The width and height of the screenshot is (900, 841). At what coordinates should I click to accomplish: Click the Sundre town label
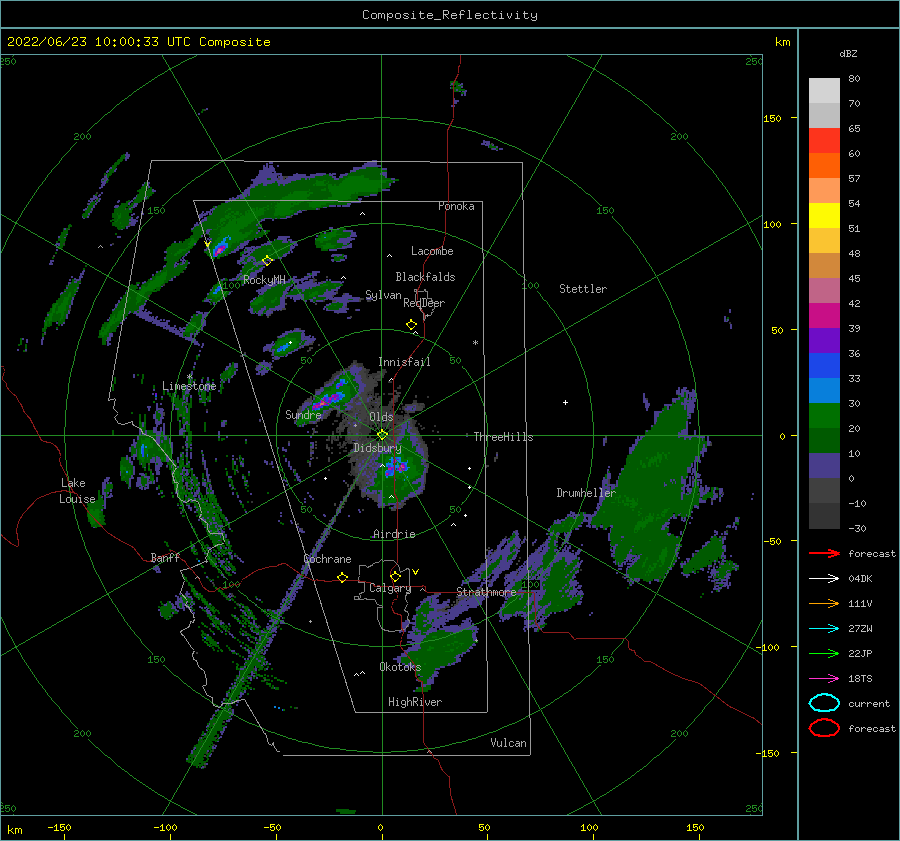click(x=303, y=414)
